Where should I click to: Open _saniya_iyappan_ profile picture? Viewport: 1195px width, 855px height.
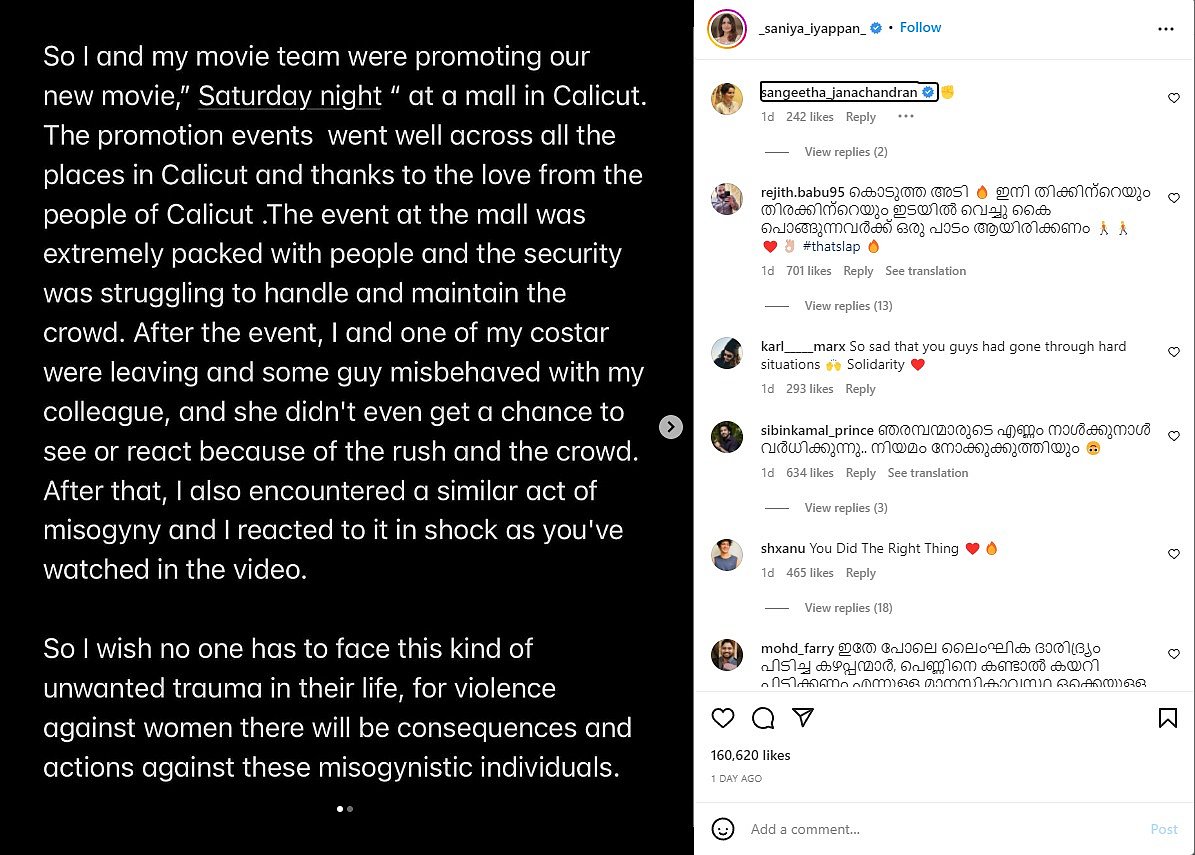coord(727,29)
